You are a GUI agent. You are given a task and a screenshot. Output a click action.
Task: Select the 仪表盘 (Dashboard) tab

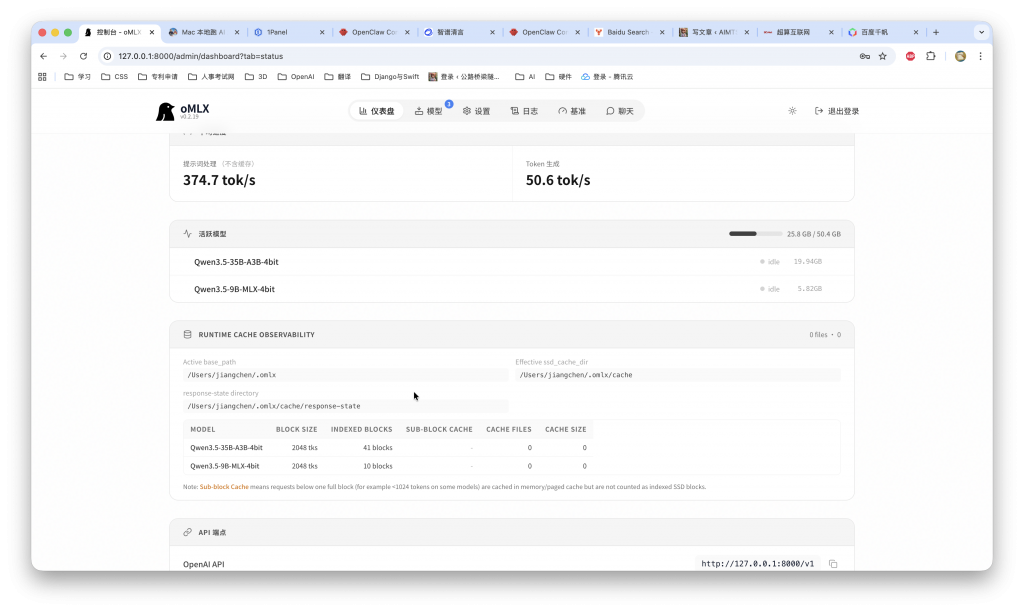pos(376,111)
